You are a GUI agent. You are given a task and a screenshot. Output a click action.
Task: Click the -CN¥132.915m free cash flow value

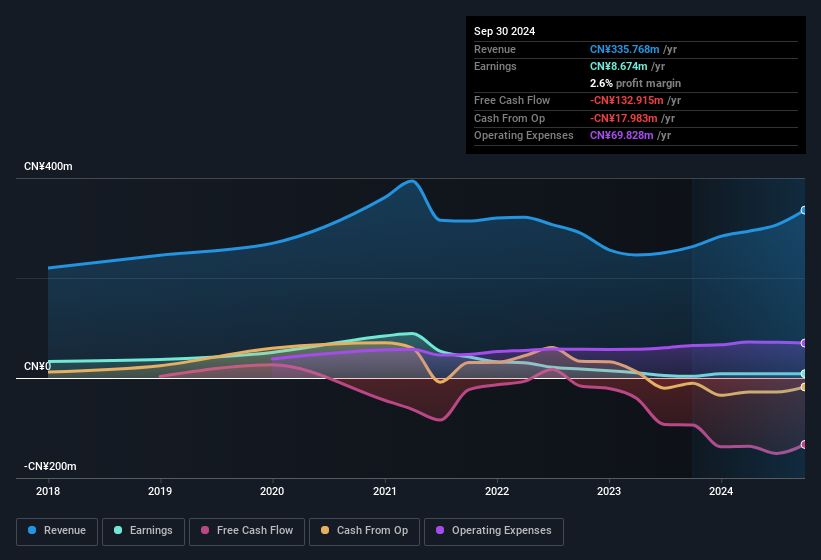pos(626,100)
